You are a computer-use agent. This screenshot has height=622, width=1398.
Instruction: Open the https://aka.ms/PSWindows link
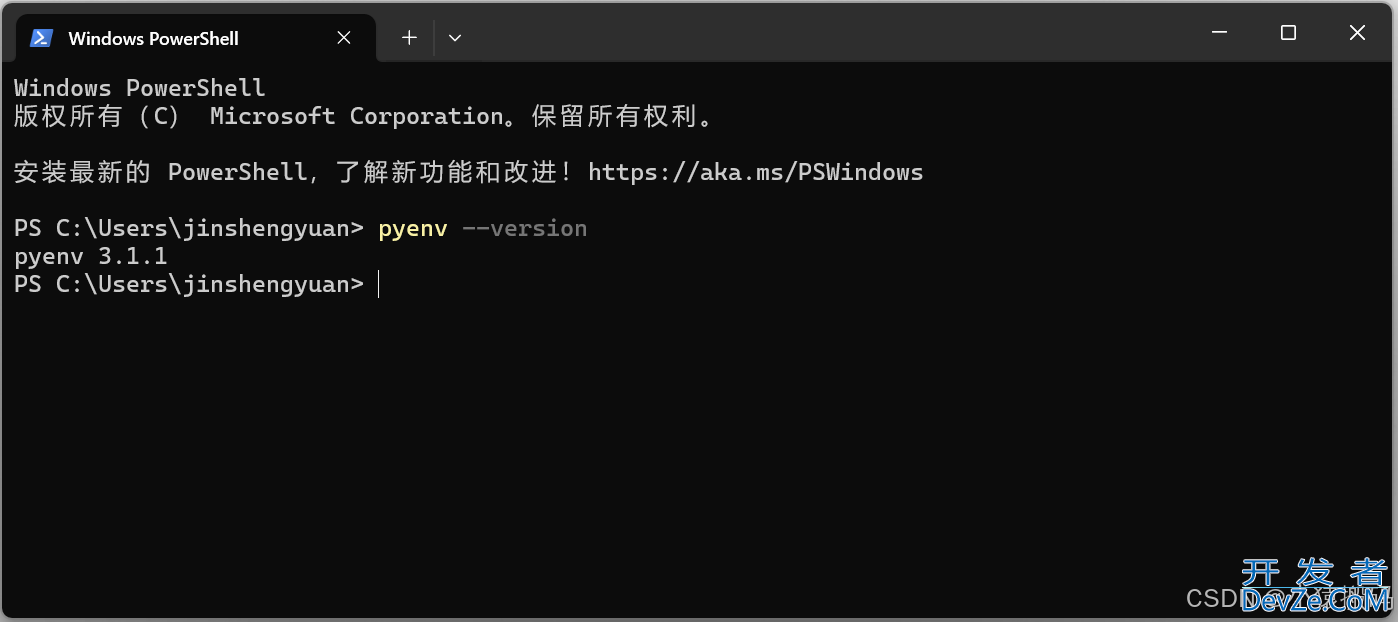click(x=755, y=172)
